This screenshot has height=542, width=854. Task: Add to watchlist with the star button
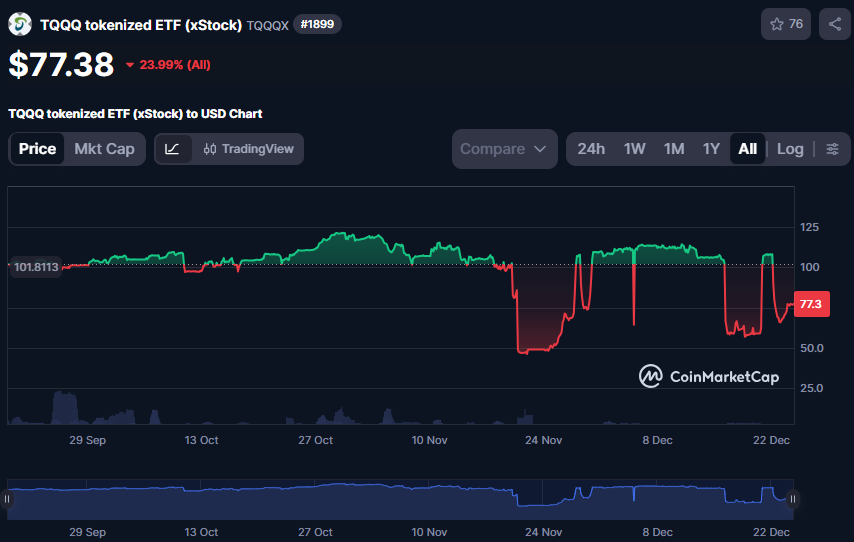click(786, 24)
